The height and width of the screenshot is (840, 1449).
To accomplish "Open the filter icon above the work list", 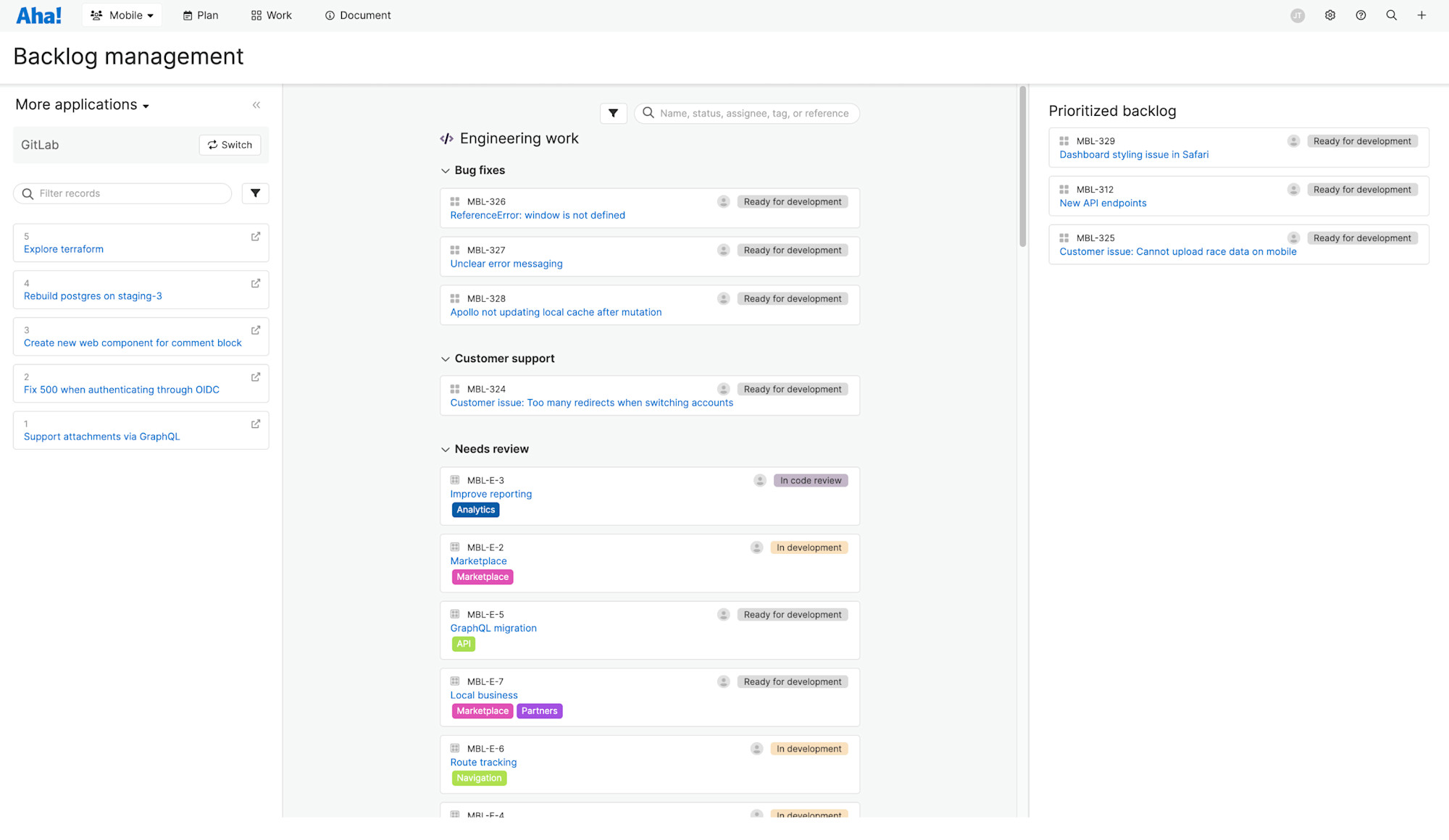I will point(614,113).
